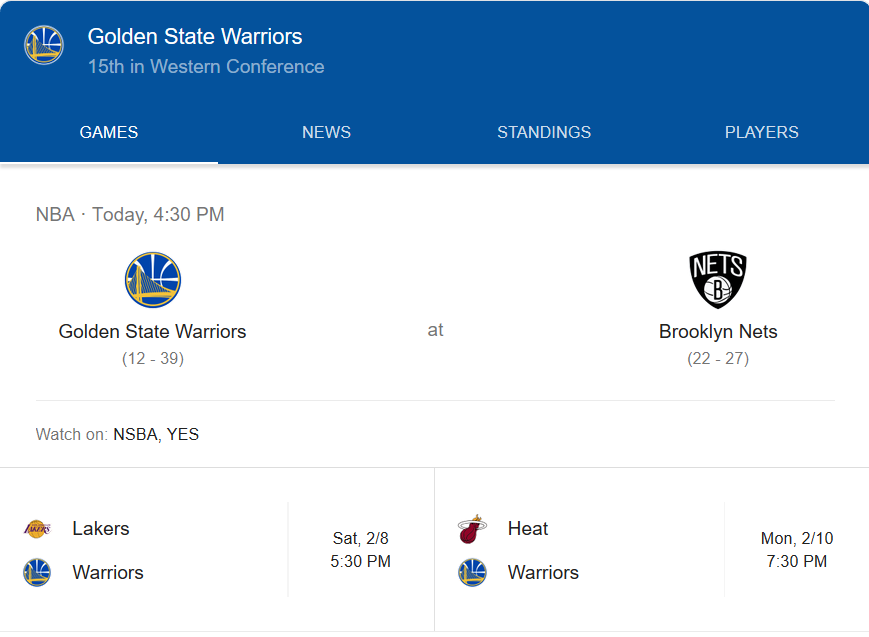Click the Heat team name
Viewport: 869px width, 637px height.
pos(528,529)
